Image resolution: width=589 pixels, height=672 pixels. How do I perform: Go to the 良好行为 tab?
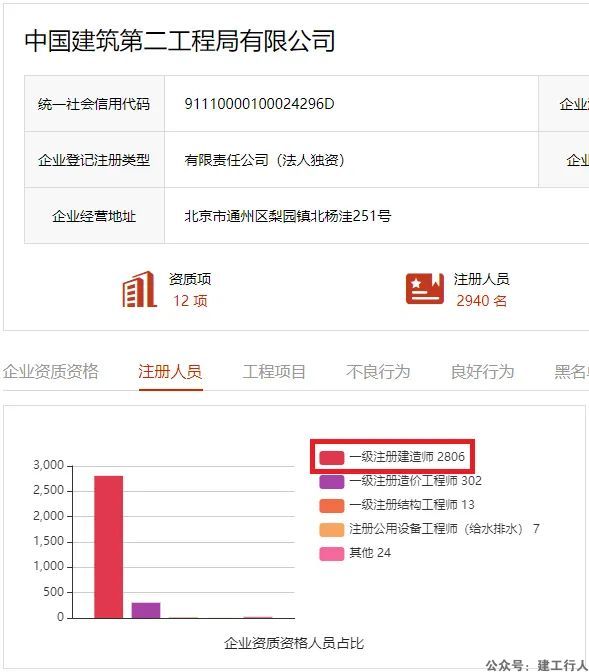point(483,372)
